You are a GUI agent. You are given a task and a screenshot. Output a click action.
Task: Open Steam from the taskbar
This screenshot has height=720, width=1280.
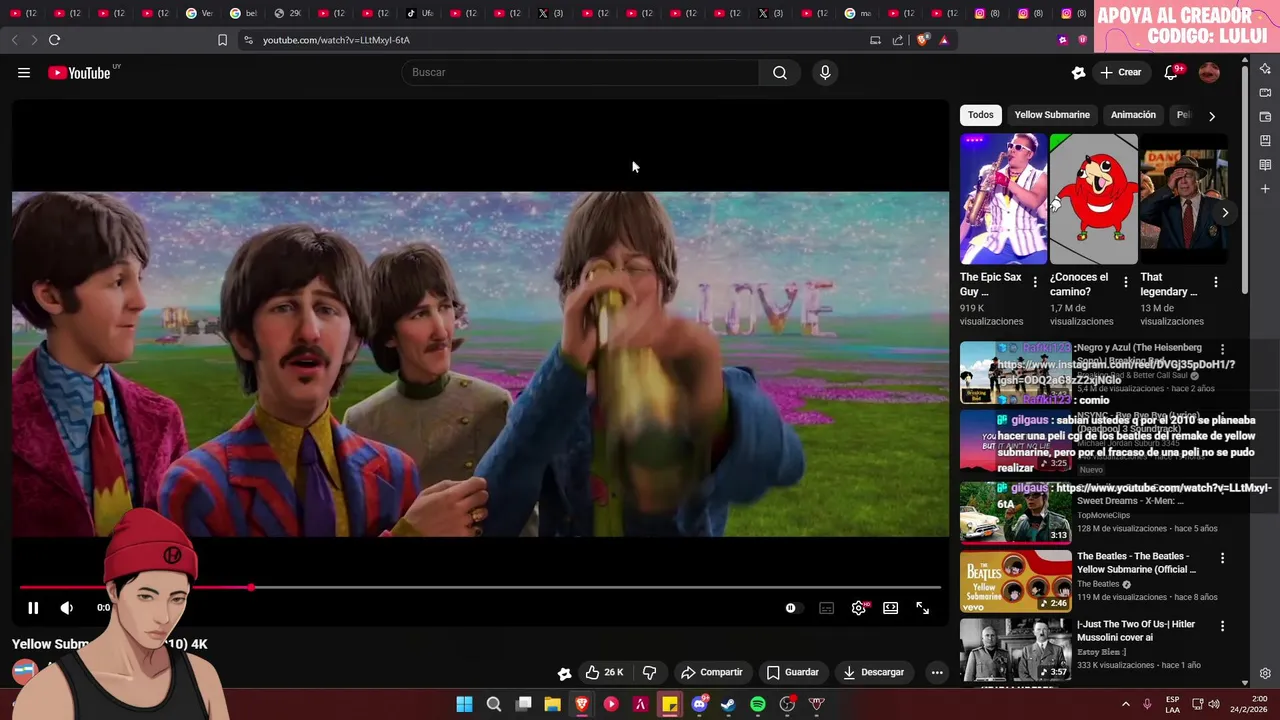coord(728,704)
